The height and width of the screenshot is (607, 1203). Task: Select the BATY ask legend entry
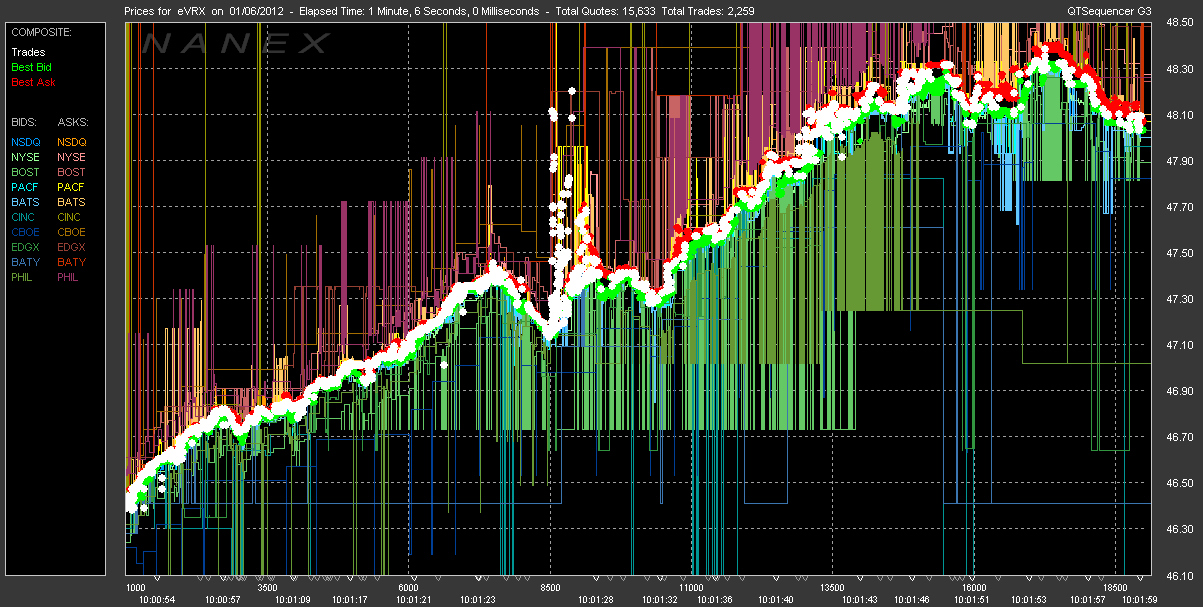coord(72,262)
